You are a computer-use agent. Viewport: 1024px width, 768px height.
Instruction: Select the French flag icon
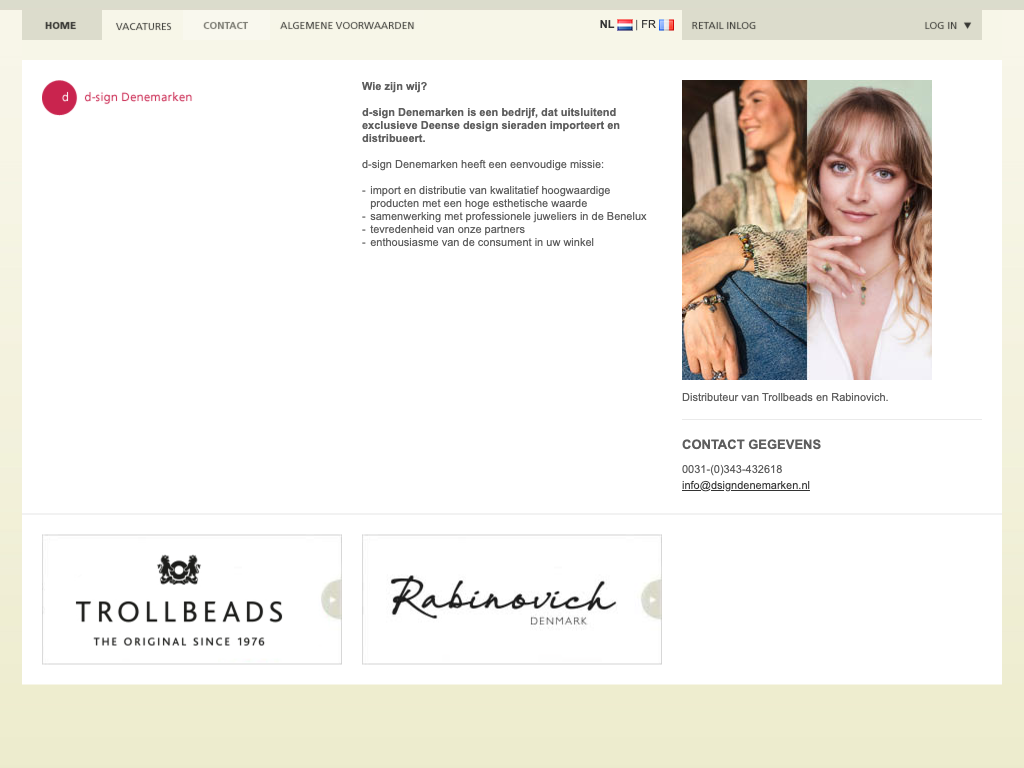point(666,25)
